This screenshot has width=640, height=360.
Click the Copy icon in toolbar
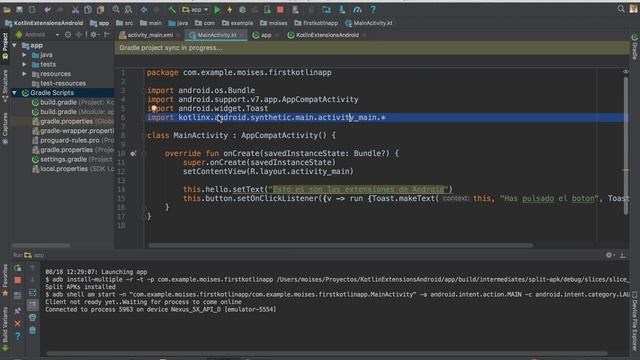point(88,9)
